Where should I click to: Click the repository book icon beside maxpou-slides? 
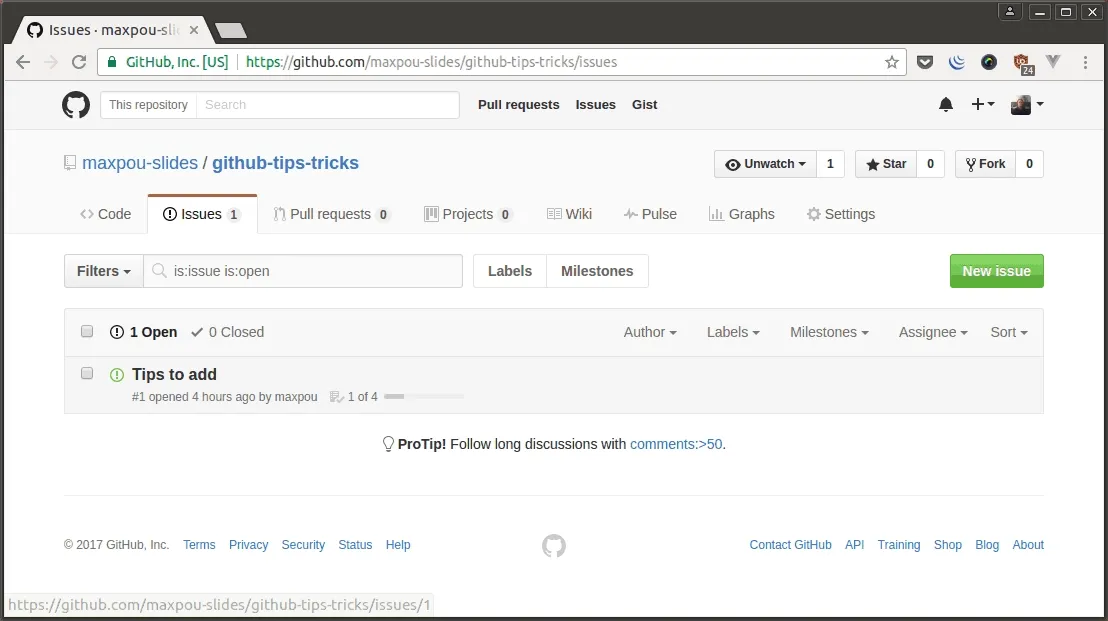70,163
